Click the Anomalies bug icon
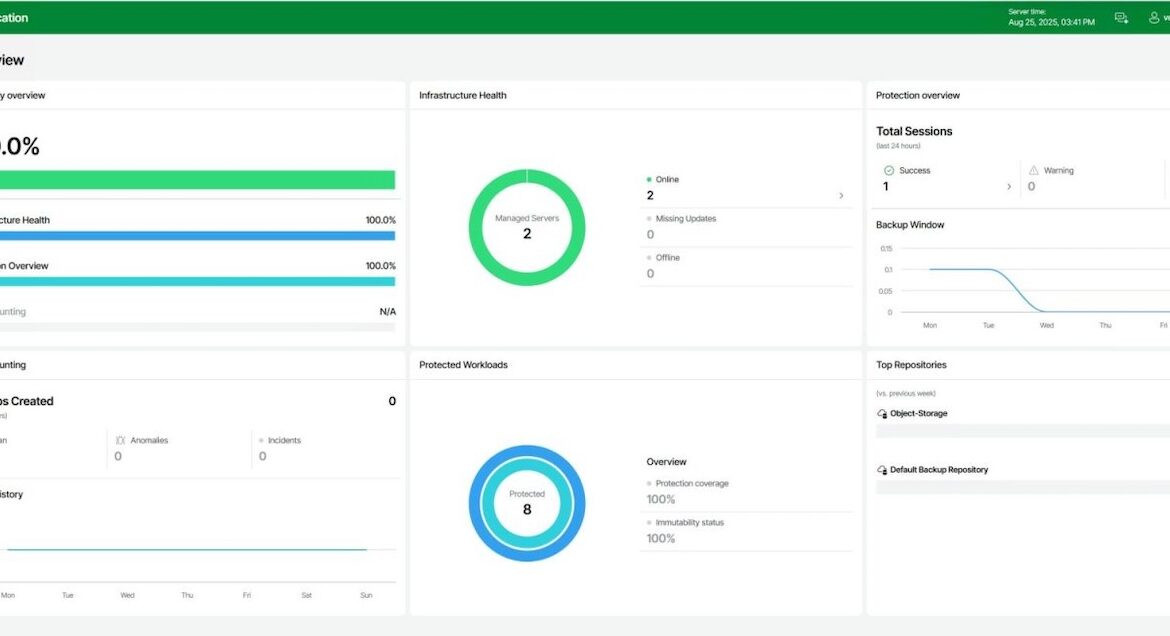Image resolution: width=1170 pixels, height=636 pixels. [120, 440]
